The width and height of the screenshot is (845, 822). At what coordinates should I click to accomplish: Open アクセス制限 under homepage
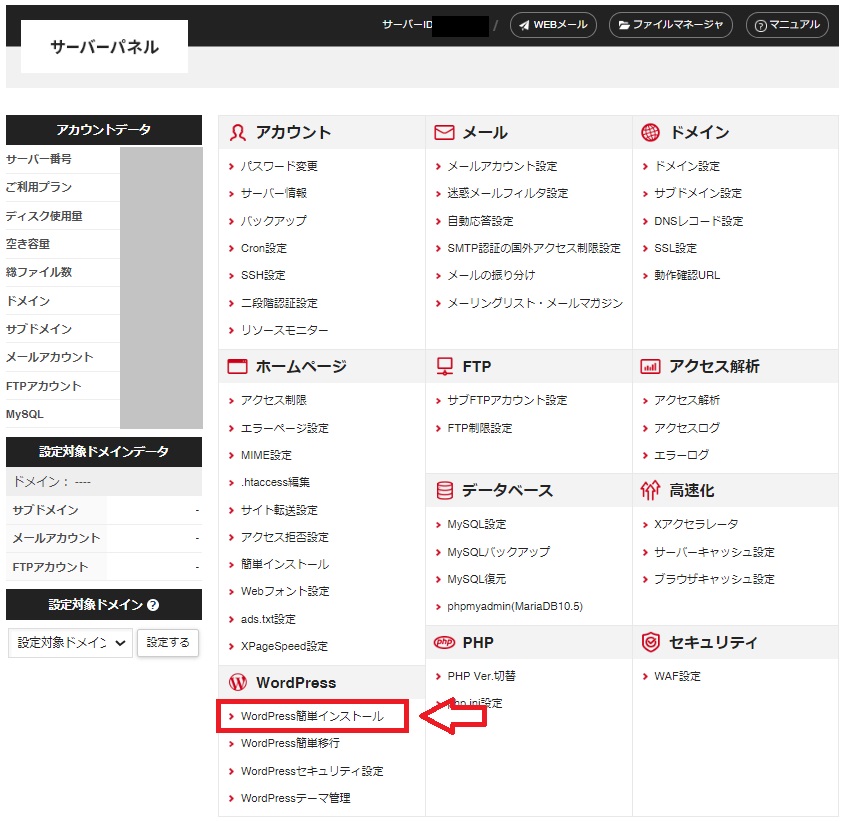tap(274, 400)
